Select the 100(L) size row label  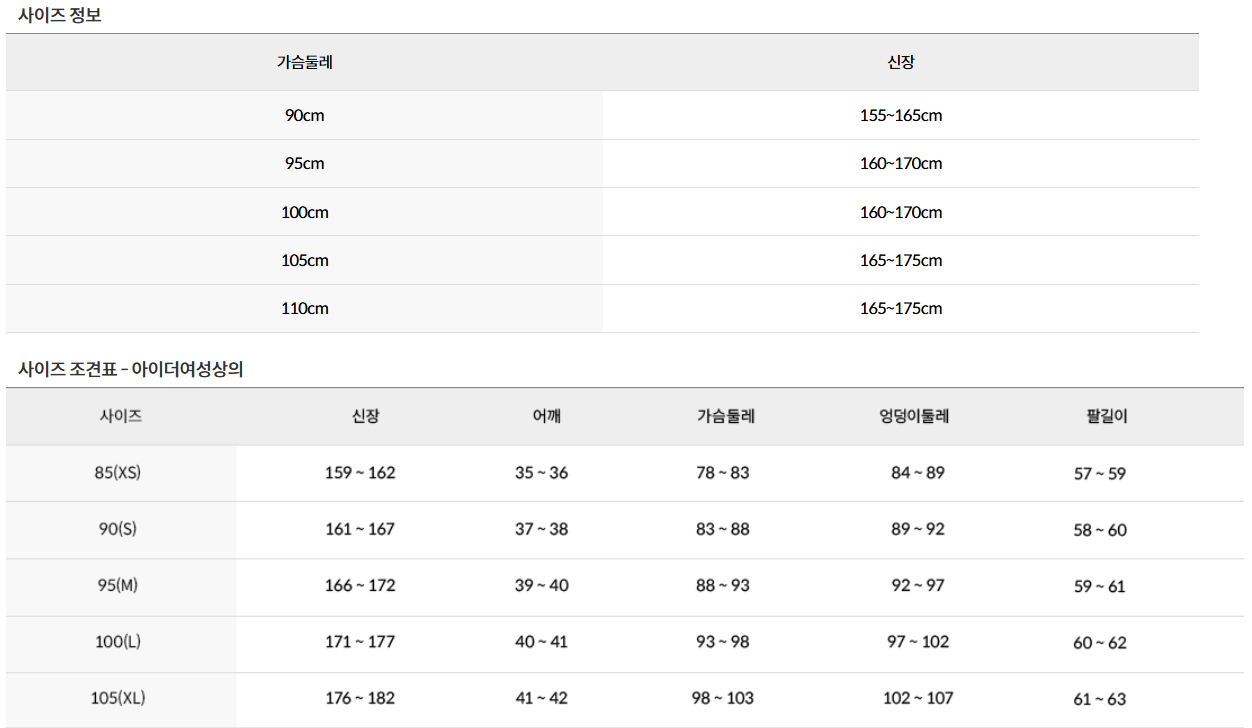[118, 642]
